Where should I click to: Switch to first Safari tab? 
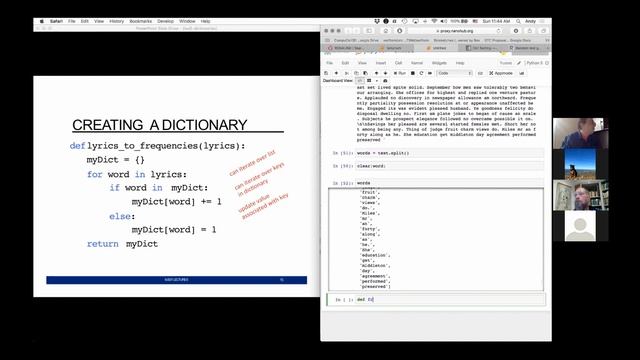[x=346, y=48]
